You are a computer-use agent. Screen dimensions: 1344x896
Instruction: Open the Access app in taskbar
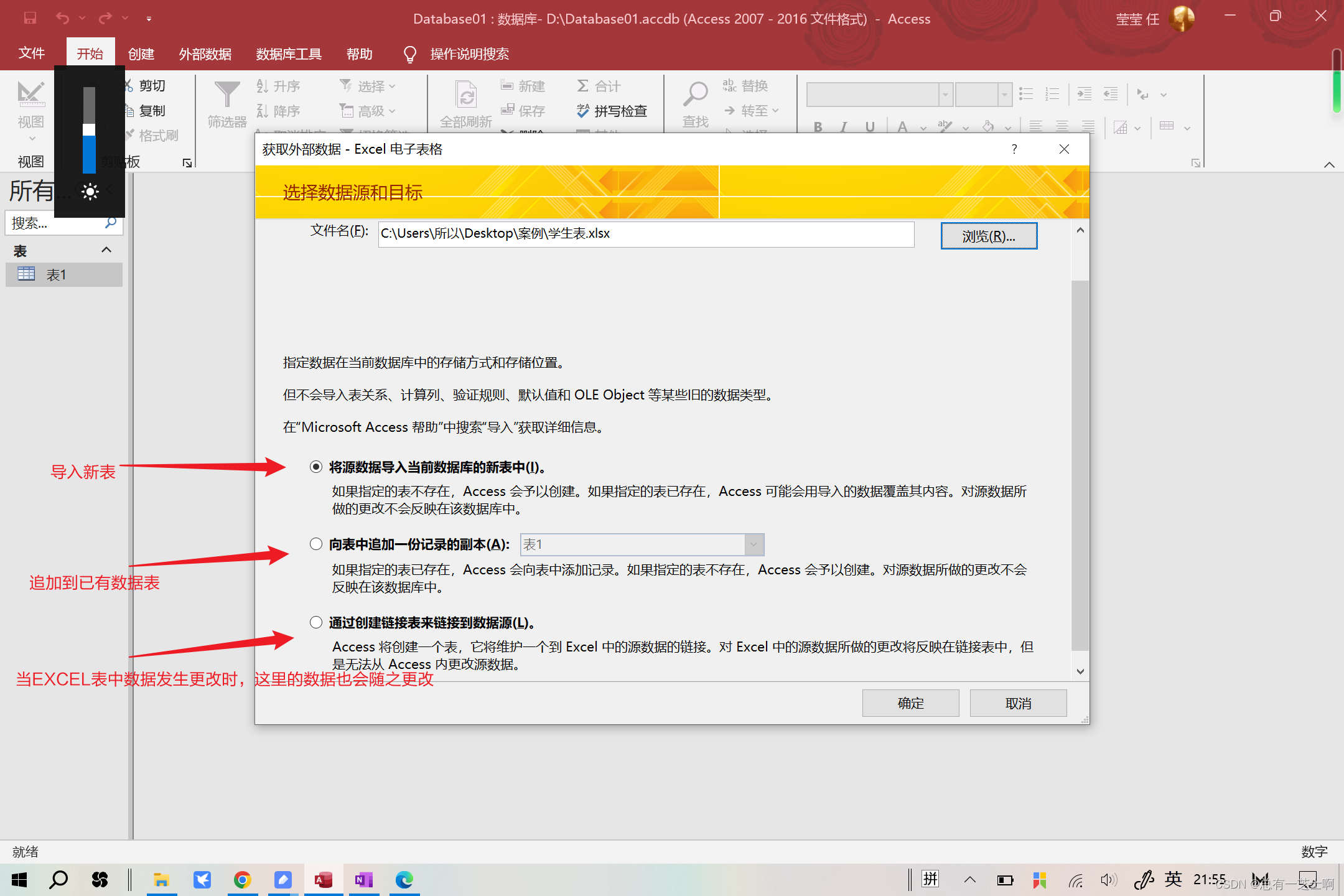click(323, 879)
